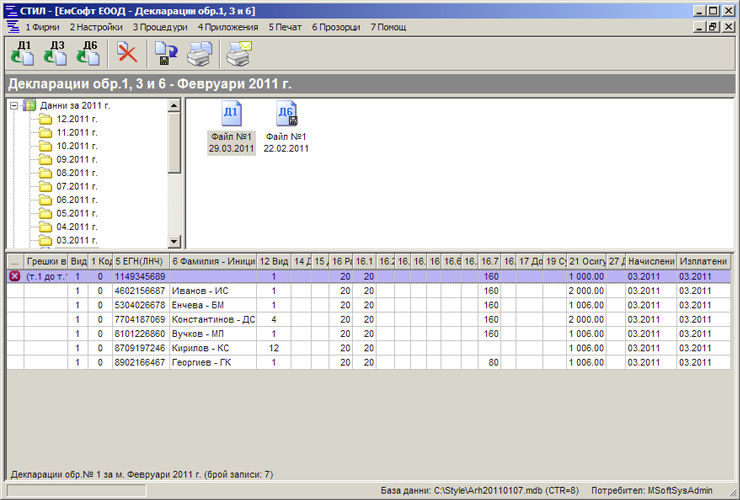This screenshot has height=500, width=740.
Task: Open the 10.2011 г. folder
Action: pos(76,146)
